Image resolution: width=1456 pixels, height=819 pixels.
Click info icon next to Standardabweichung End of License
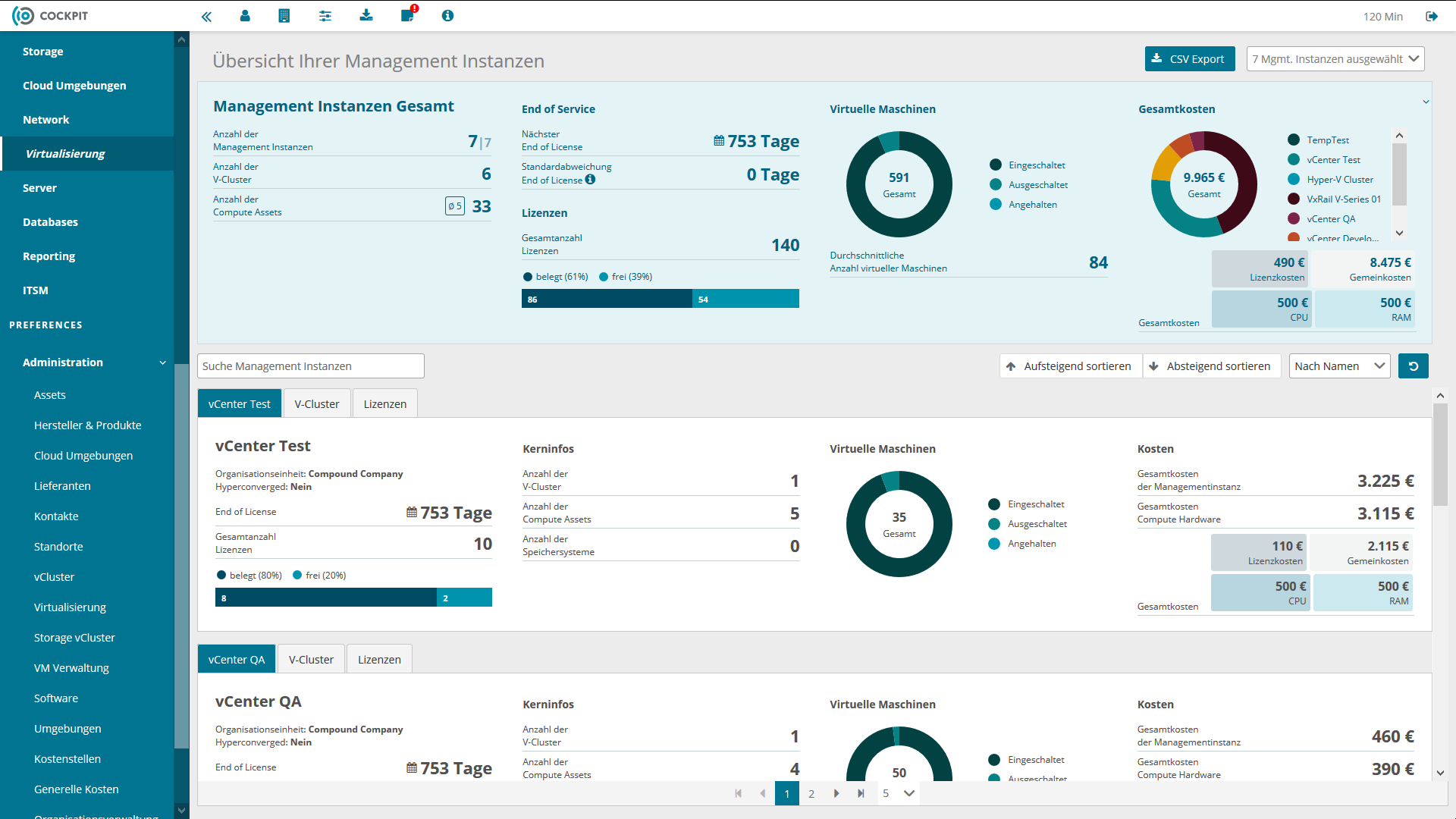[591, 180]
